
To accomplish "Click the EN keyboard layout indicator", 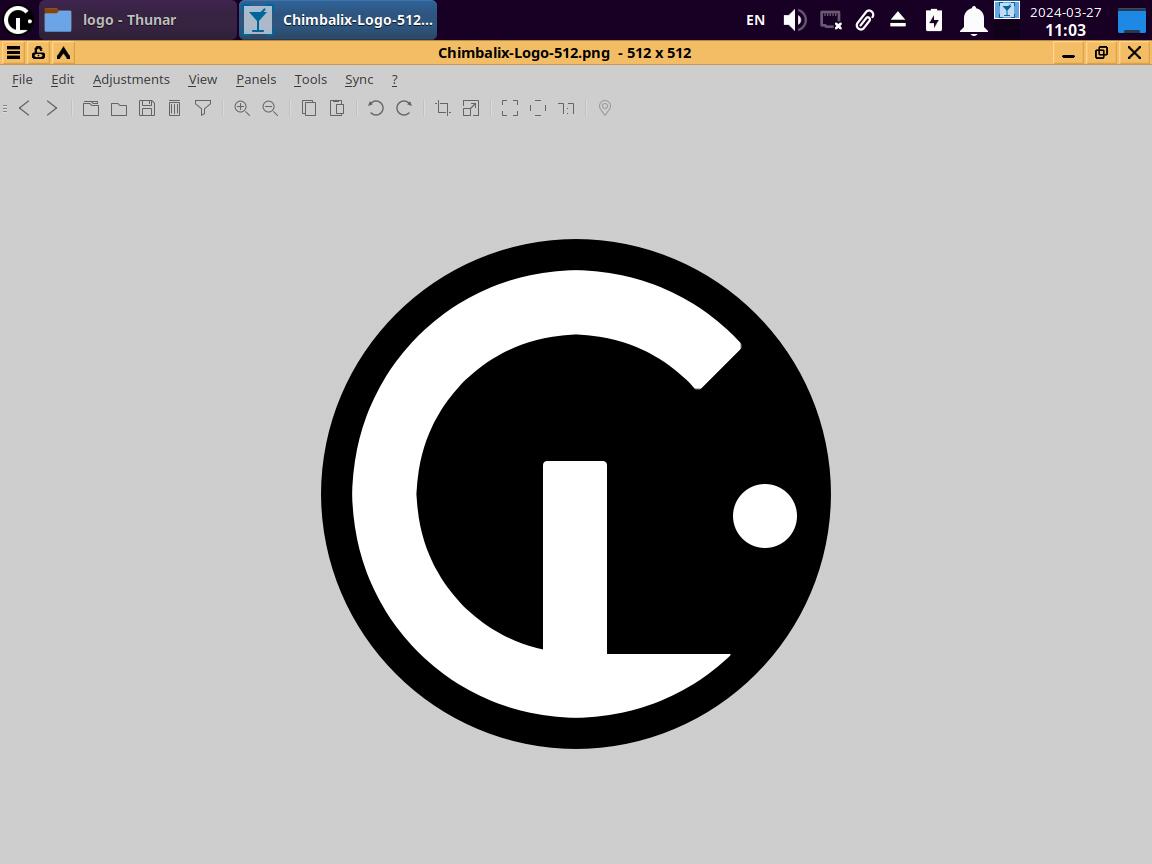I will pos(755,20).
